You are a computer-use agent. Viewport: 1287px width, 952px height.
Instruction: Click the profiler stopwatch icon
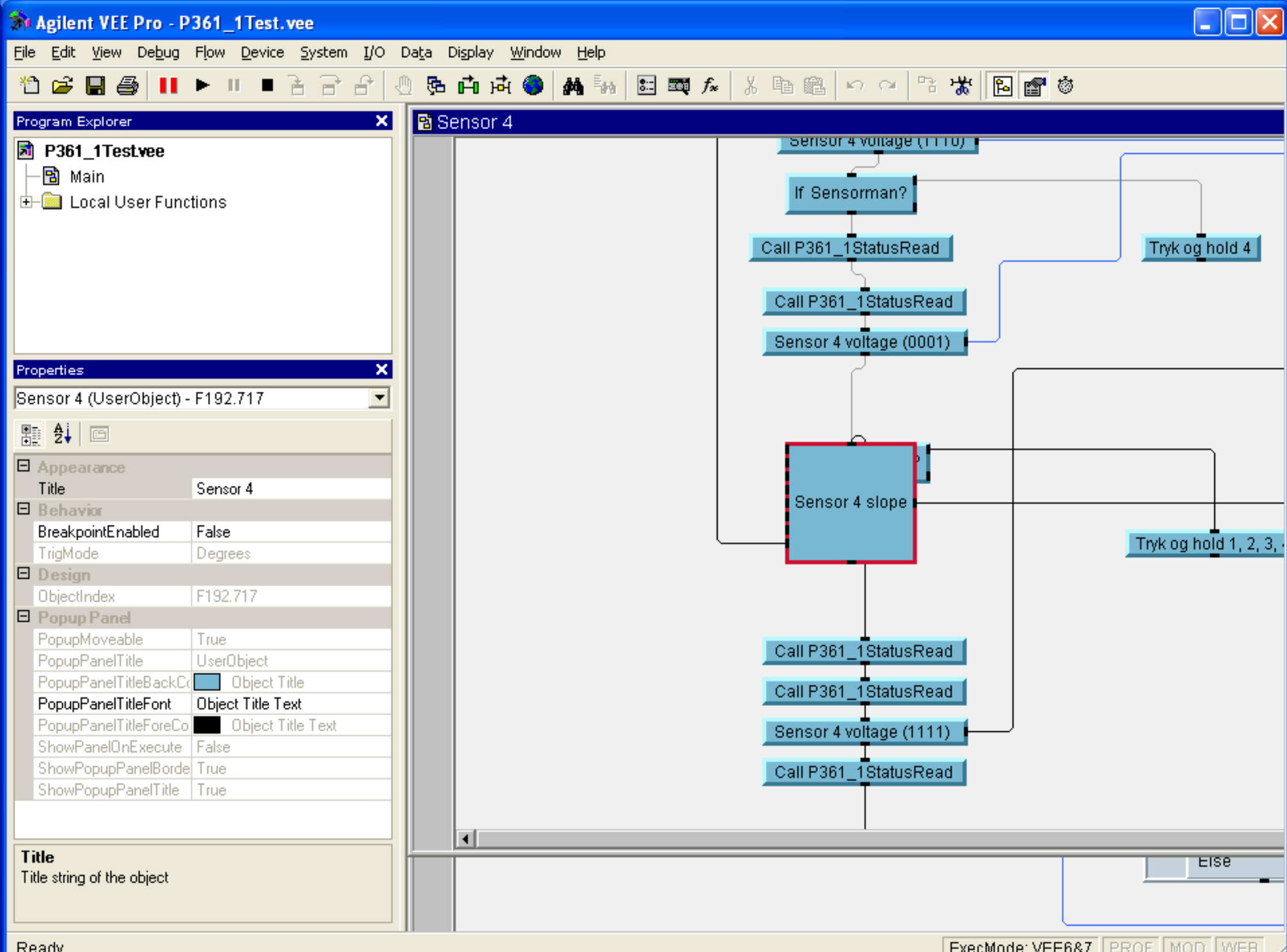click(1066, 86)
